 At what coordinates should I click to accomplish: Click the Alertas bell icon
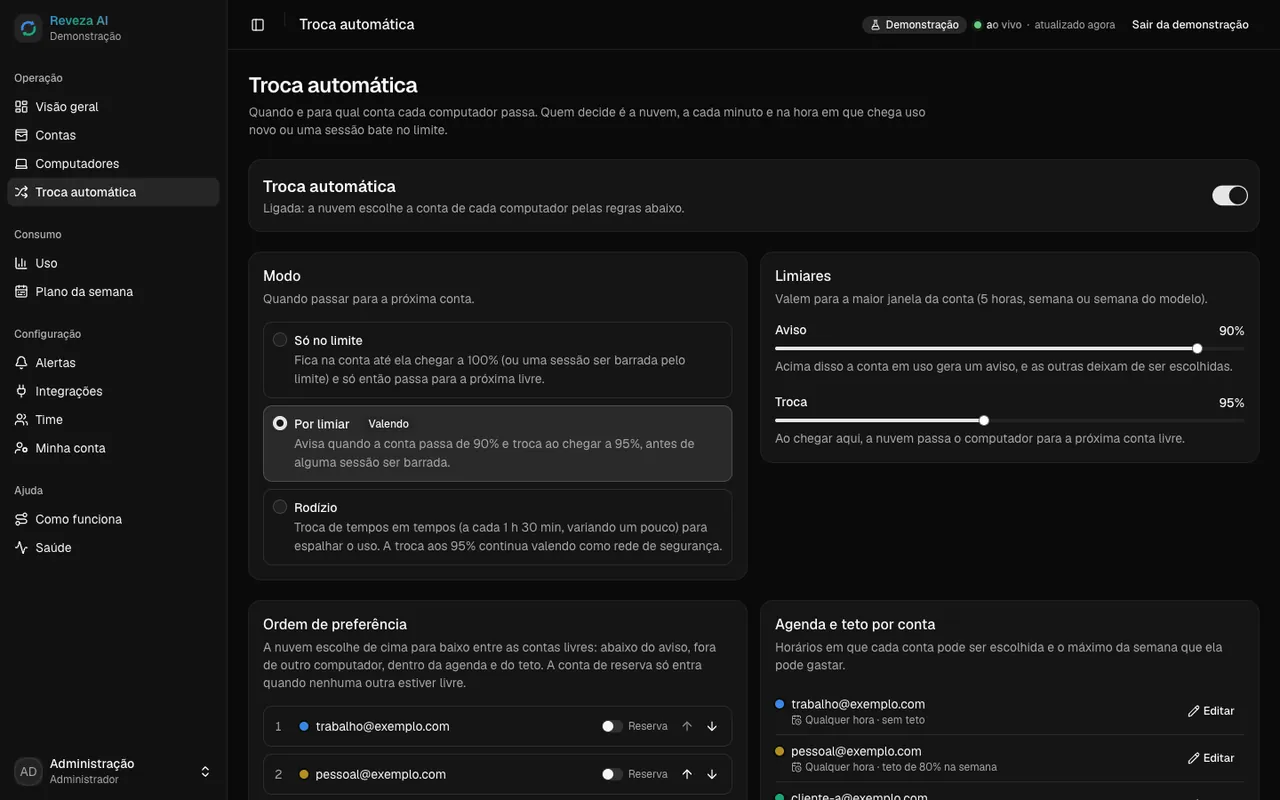tap(21, 363)
